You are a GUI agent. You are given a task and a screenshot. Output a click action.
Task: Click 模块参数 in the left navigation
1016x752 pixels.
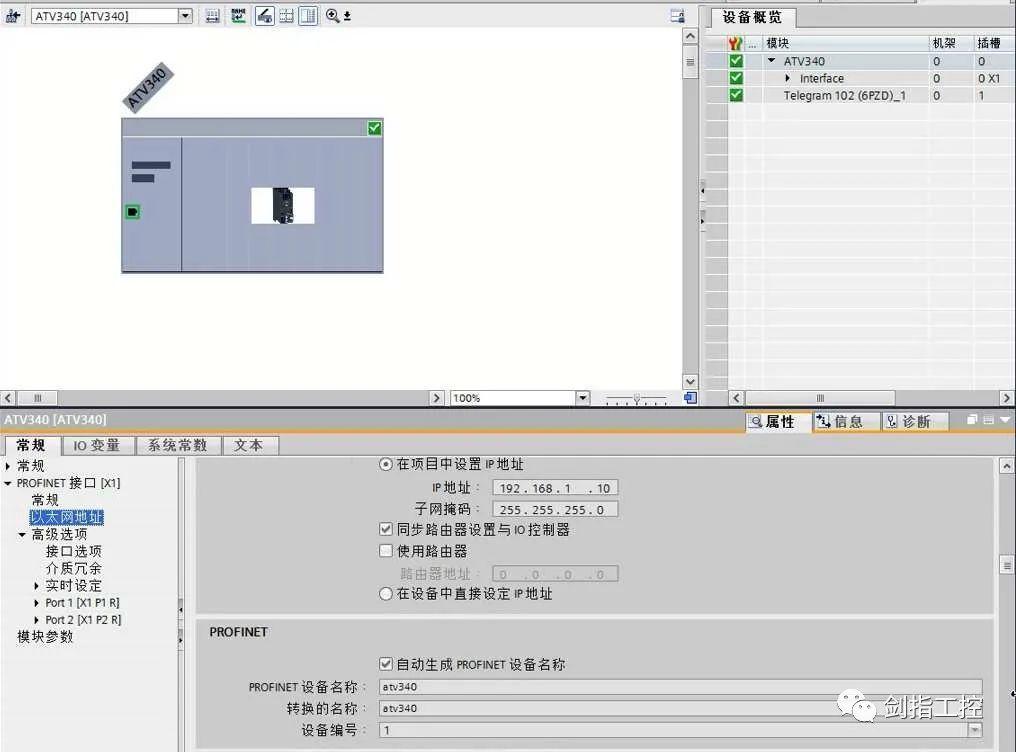(43, 636)
